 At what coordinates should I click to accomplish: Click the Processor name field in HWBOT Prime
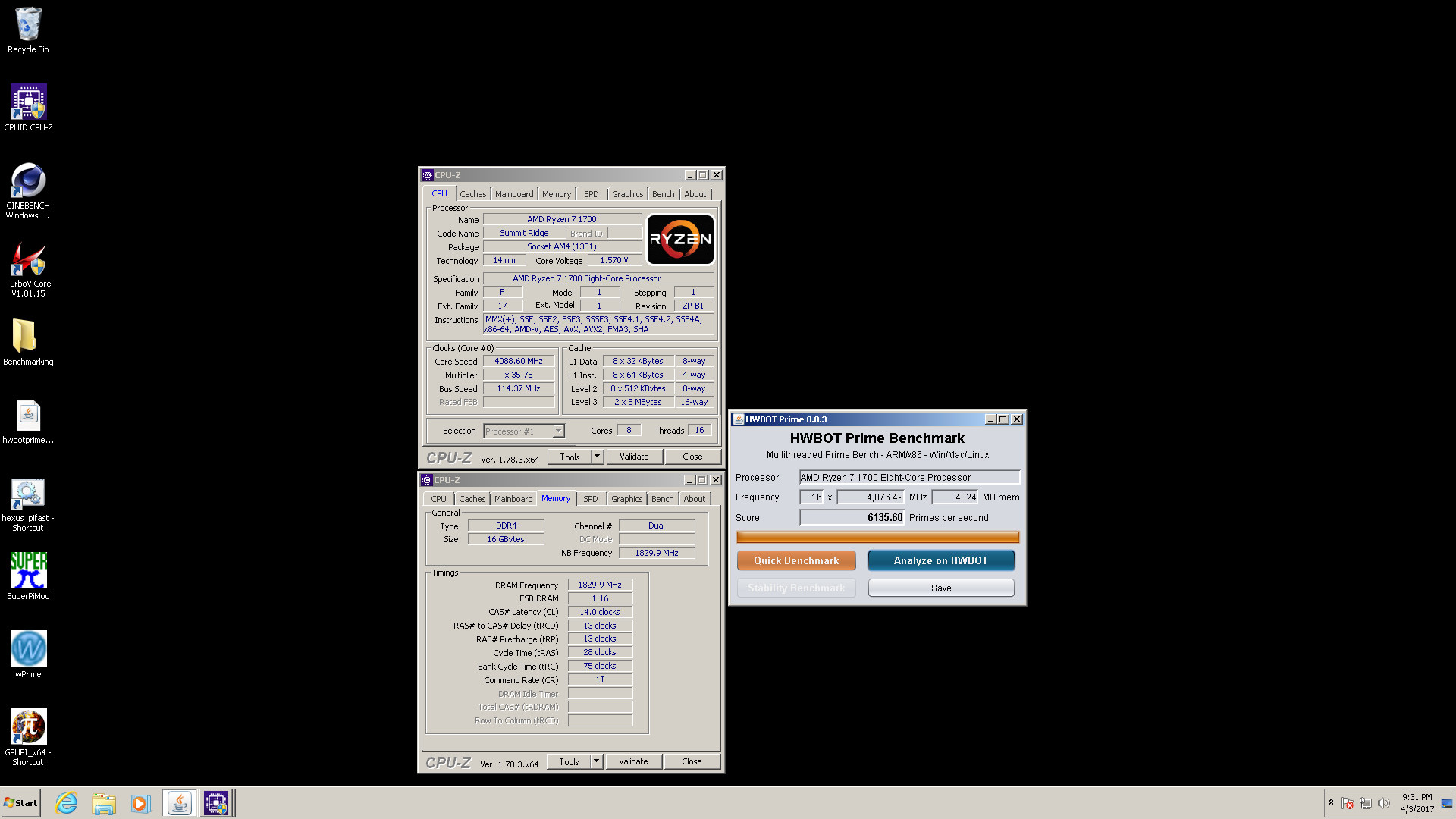click(x=909, y=478)
